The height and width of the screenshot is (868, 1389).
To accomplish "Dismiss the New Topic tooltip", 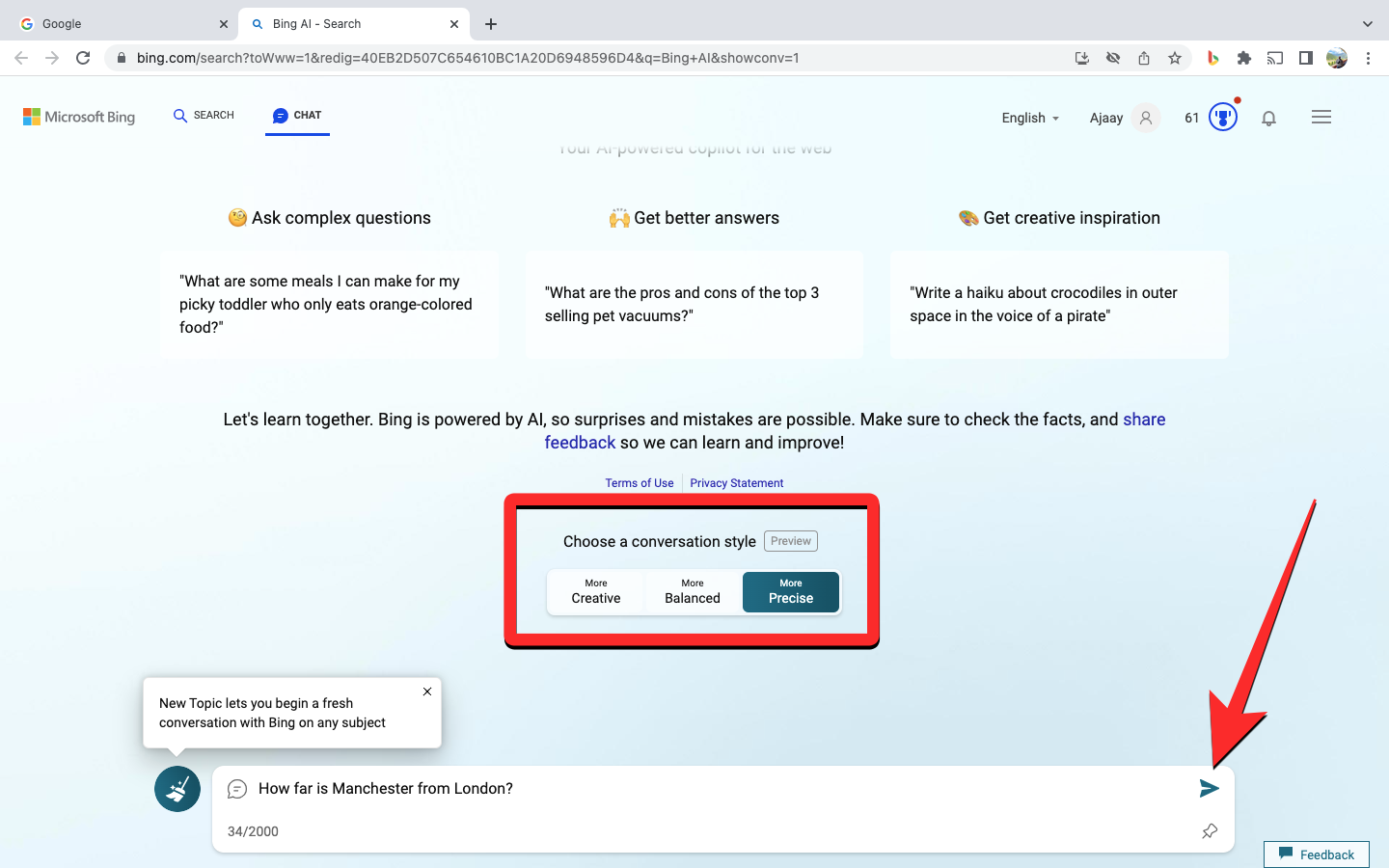I will (427, 692).
